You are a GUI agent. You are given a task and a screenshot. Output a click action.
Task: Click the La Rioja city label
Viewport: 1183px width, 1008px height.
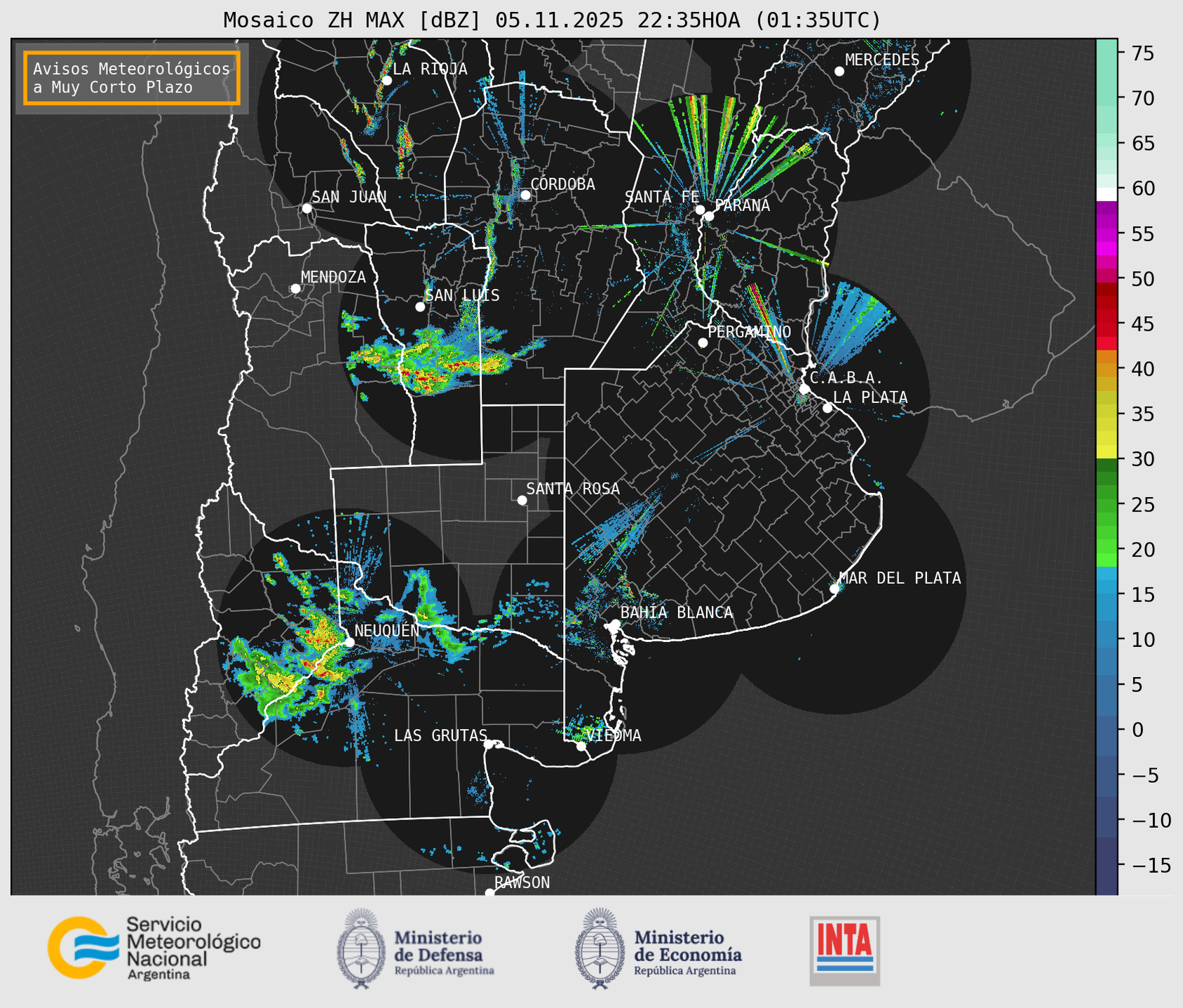tap(430, 69)
